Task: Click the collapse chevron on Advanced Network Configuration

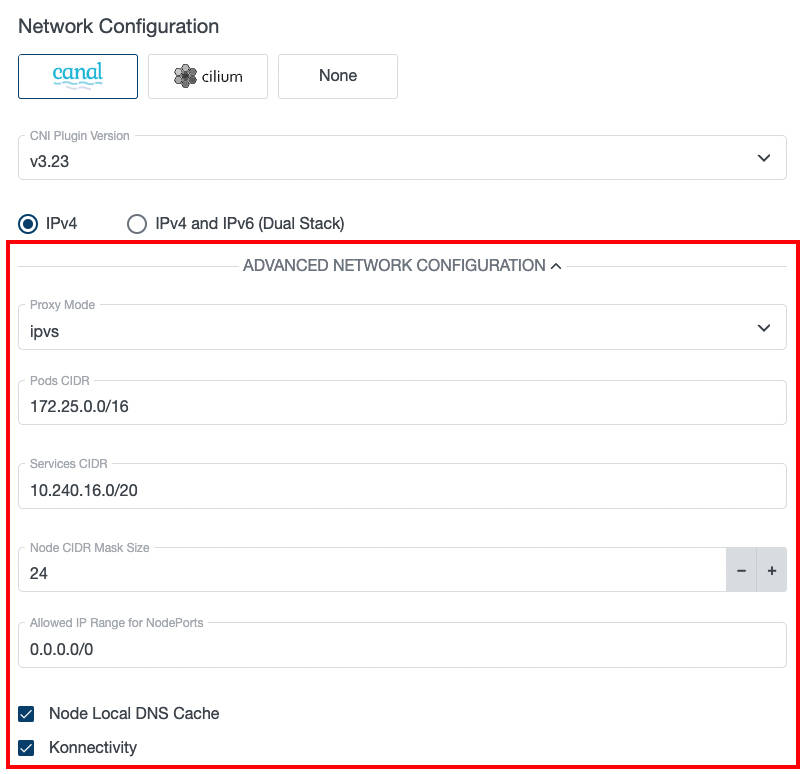Action: pyautogui.click(x=557, y=265)
